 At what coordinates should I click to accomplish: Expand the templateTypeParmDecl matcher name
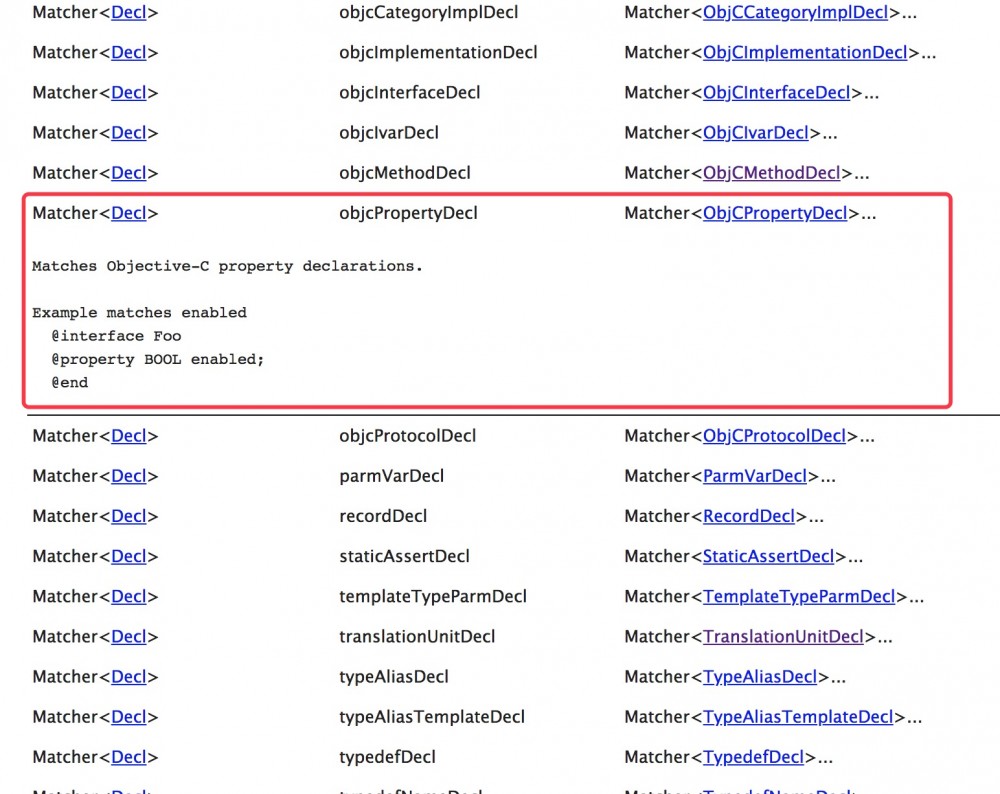click(433, 597)
